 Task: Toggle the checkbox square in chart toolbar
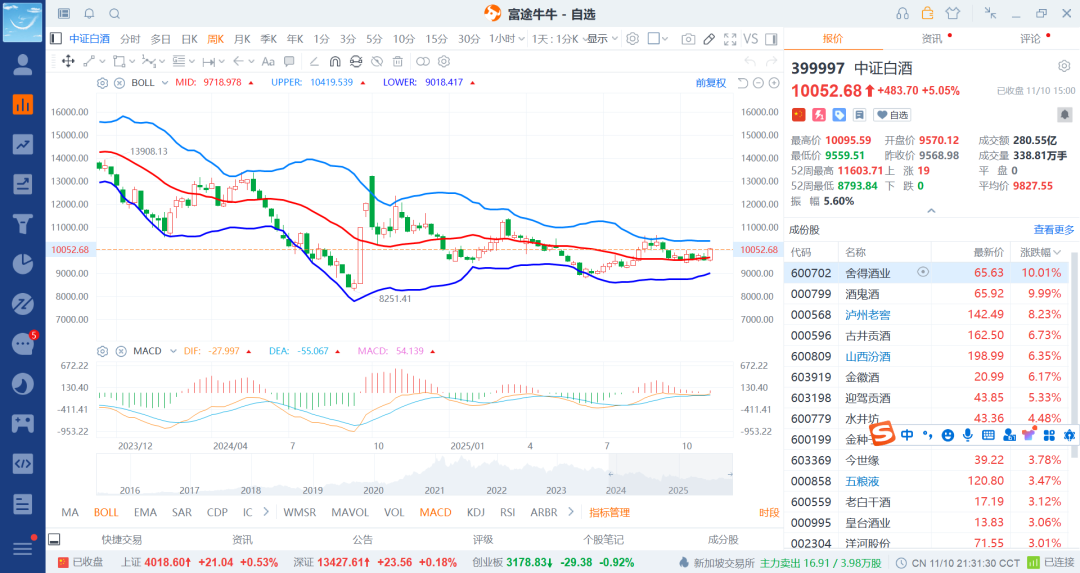pyautogui.click(x=654, y=39)
